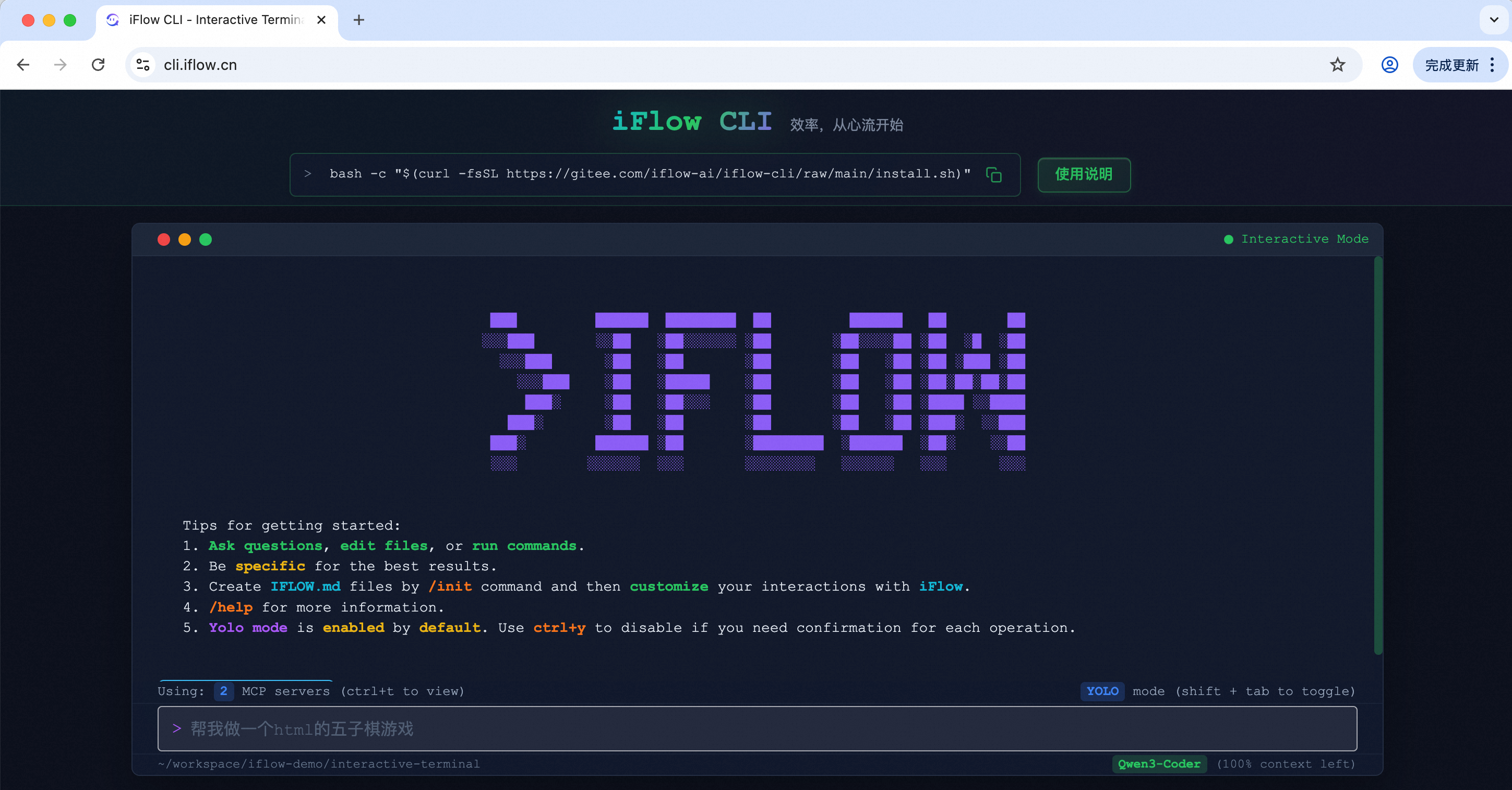Click the 使用说明 button
The width and height of the screenshot is (1512, 790).
click(x=1084, y=174)
